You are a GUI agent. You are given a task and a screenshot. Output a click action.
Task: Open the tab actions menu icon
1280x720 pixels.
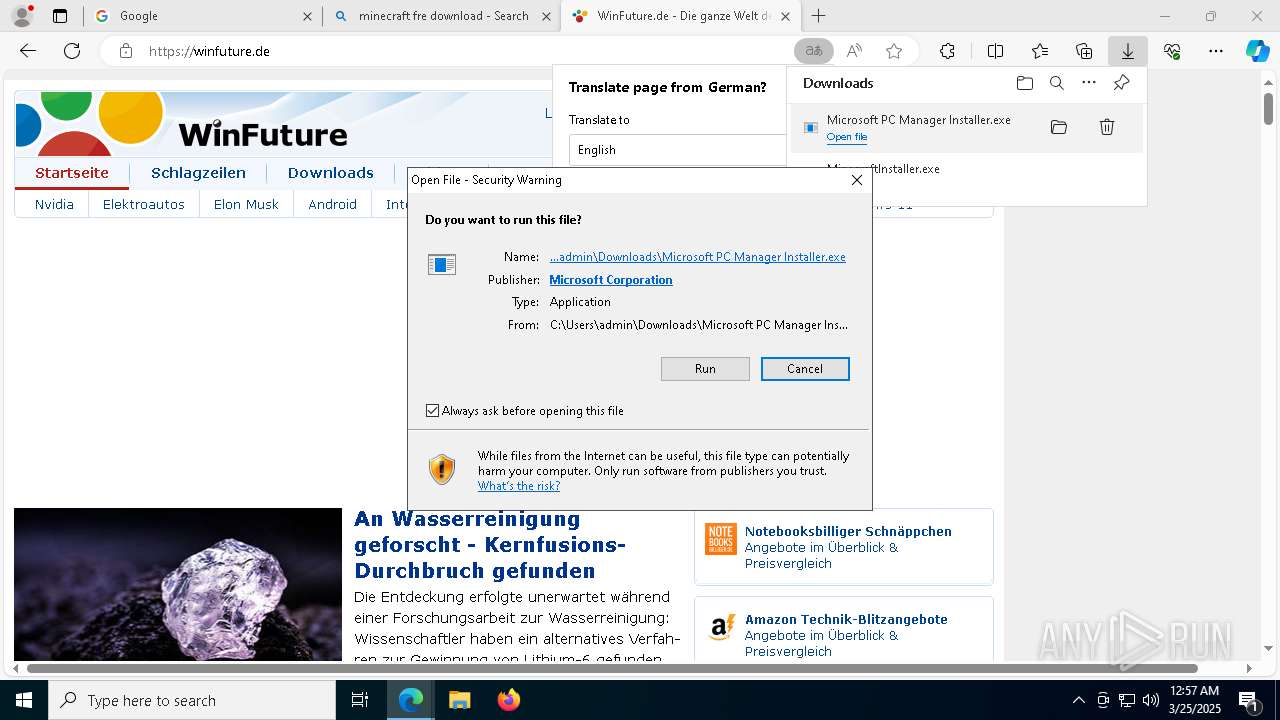pos(60,16)
